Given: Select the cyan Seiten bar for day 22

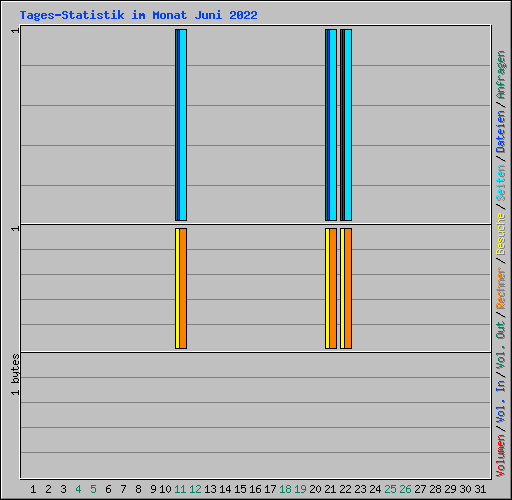Looking at the screenshot, I should (x=348, y=125).
